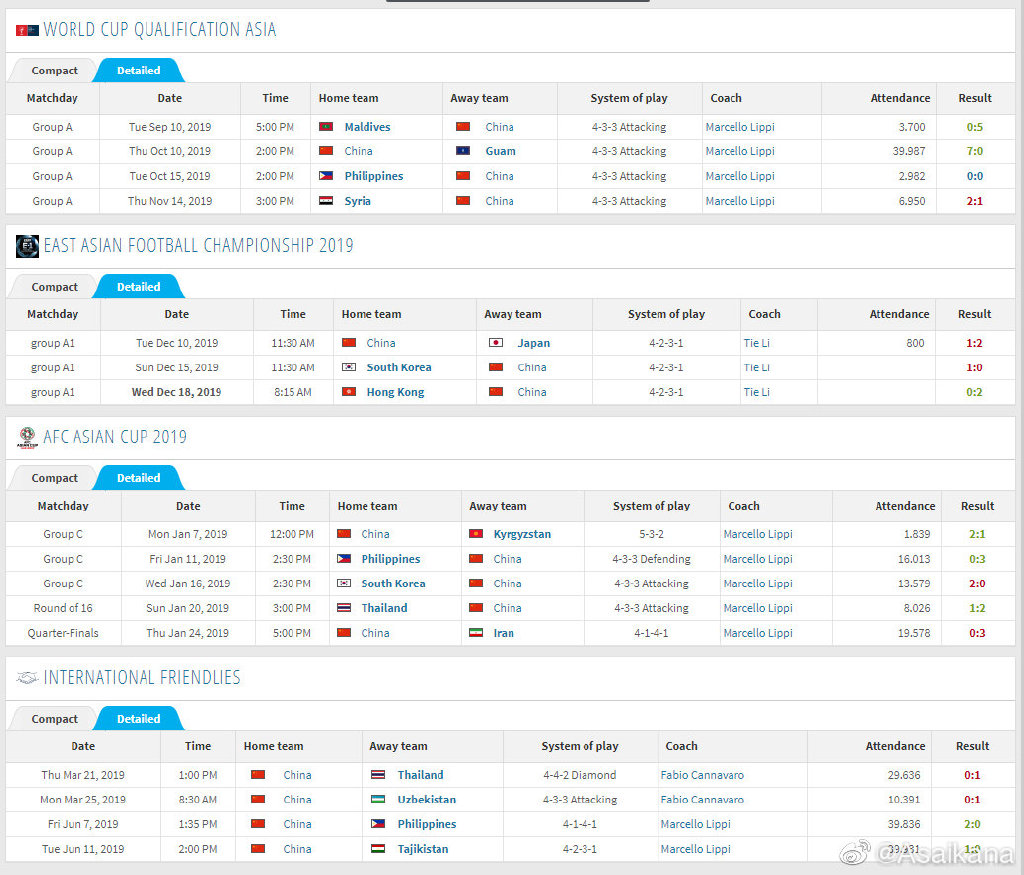Open the Guam team link

[500, 151]
